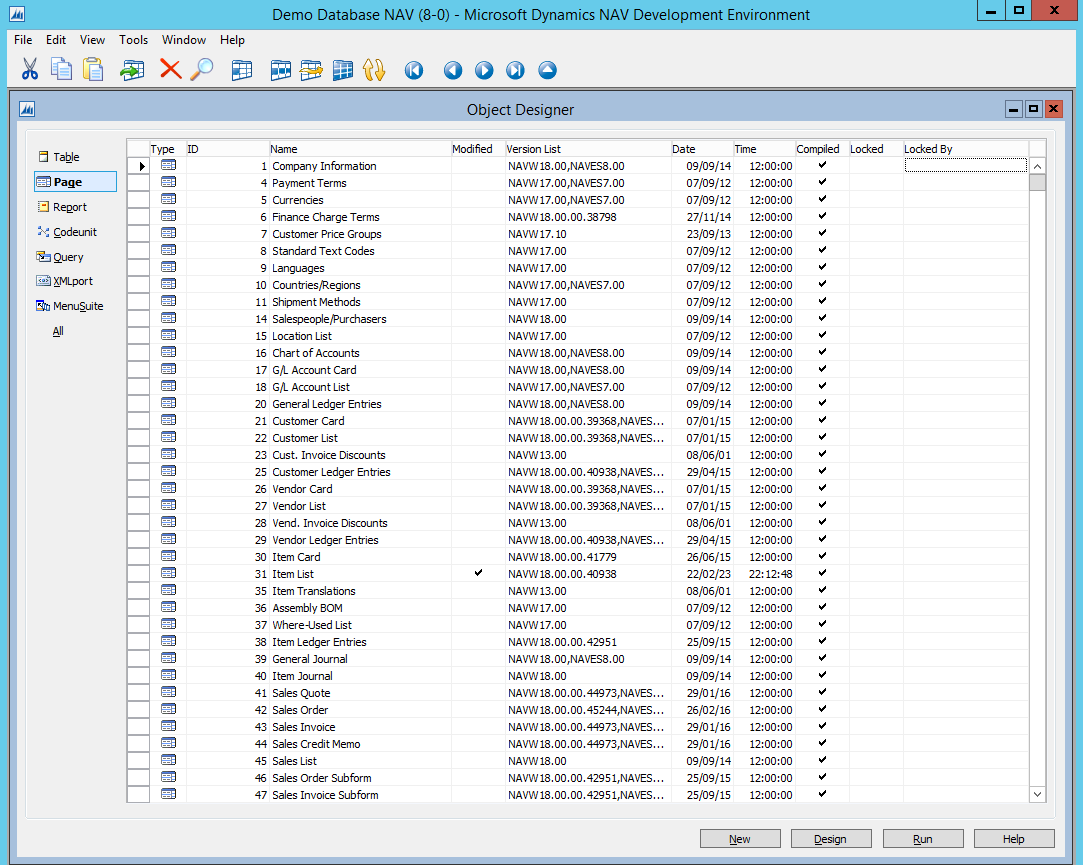Click the red X Delete icon
The width and height of the screenshot is (1083, 865).
(x=171, y=69)
